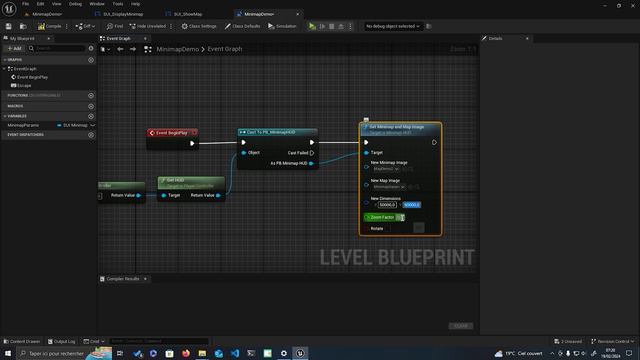Click the Find button
This screenshot has width=640, height=360.
coord(115,26)
